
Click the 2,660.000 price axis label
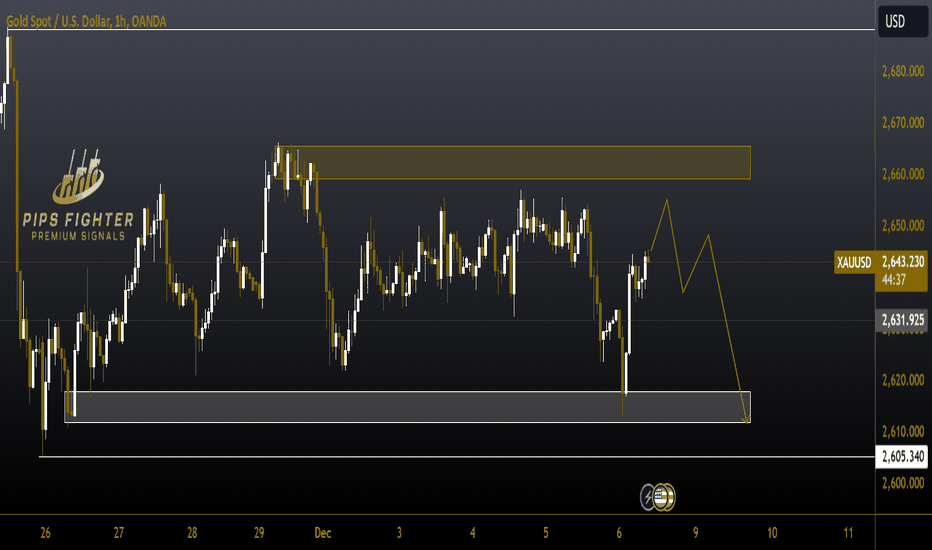[903, 175]
